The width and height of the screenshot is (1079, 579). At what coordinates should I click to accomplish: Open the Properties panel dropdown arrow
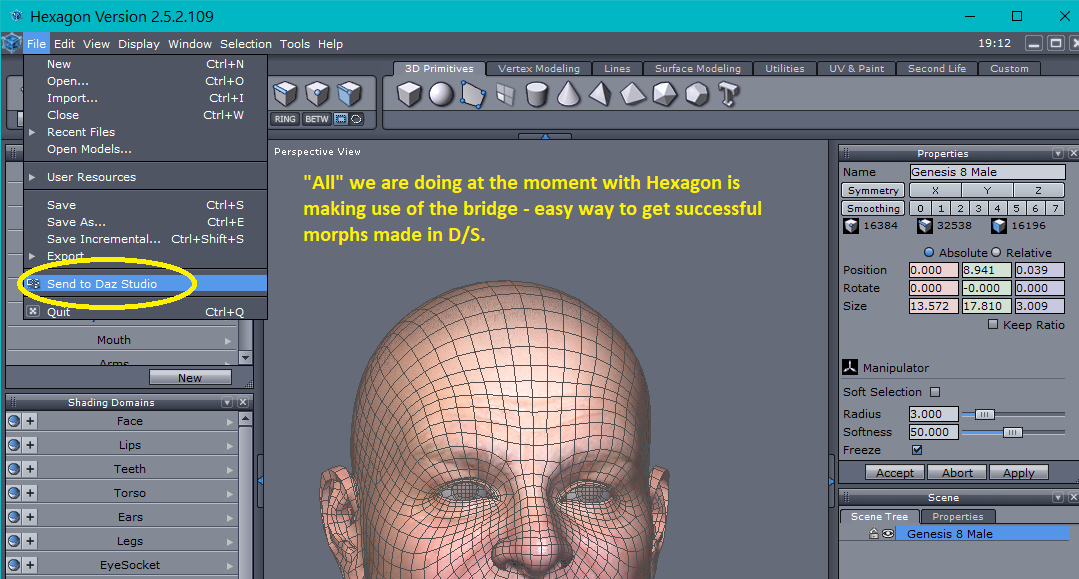(1058, 154)
